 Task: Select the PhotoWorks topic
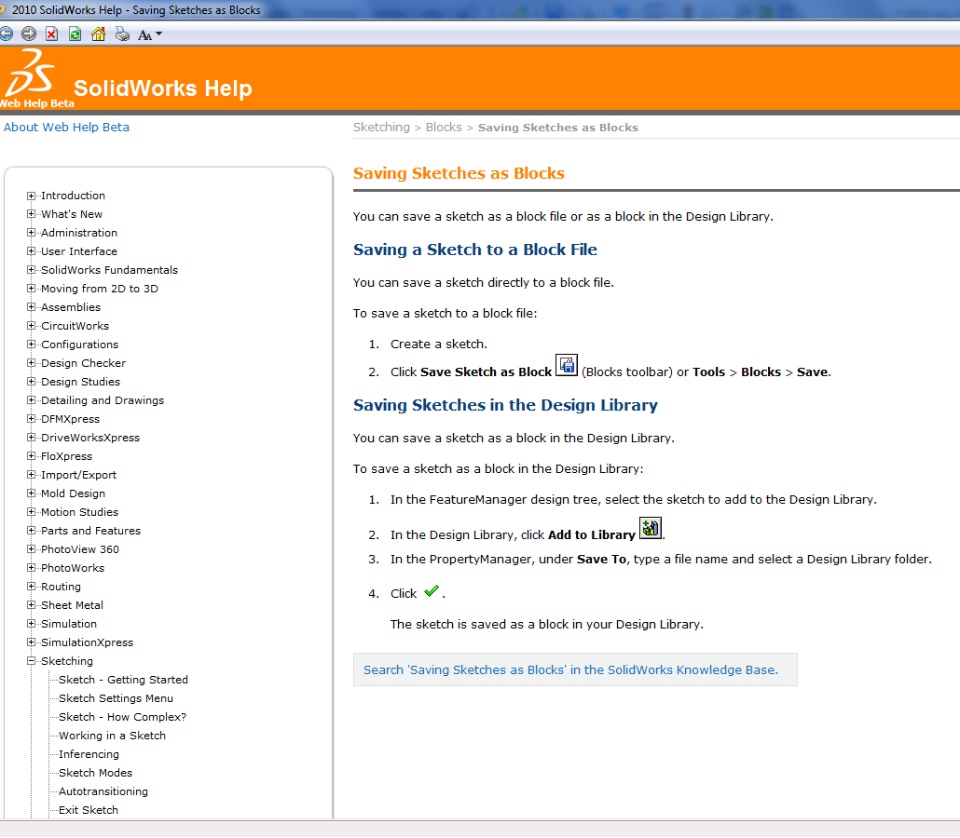click(x=72, y=568)
